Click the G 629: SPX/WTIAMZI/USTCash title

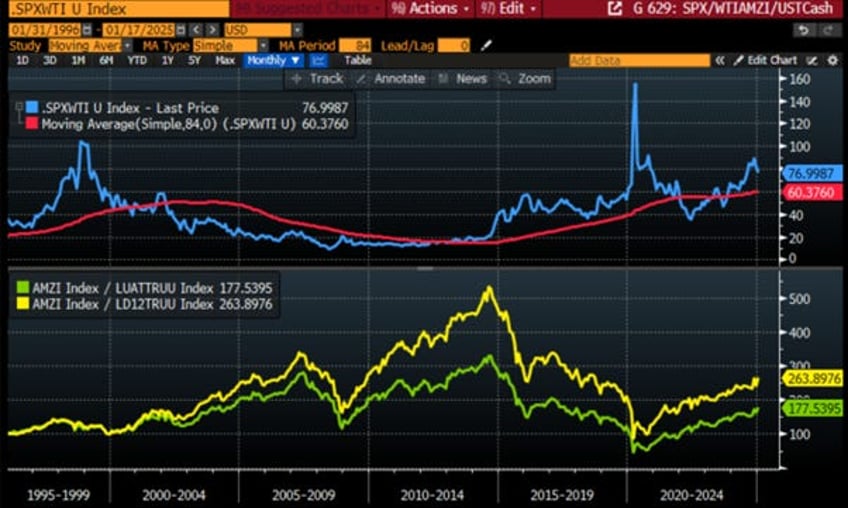733,8
